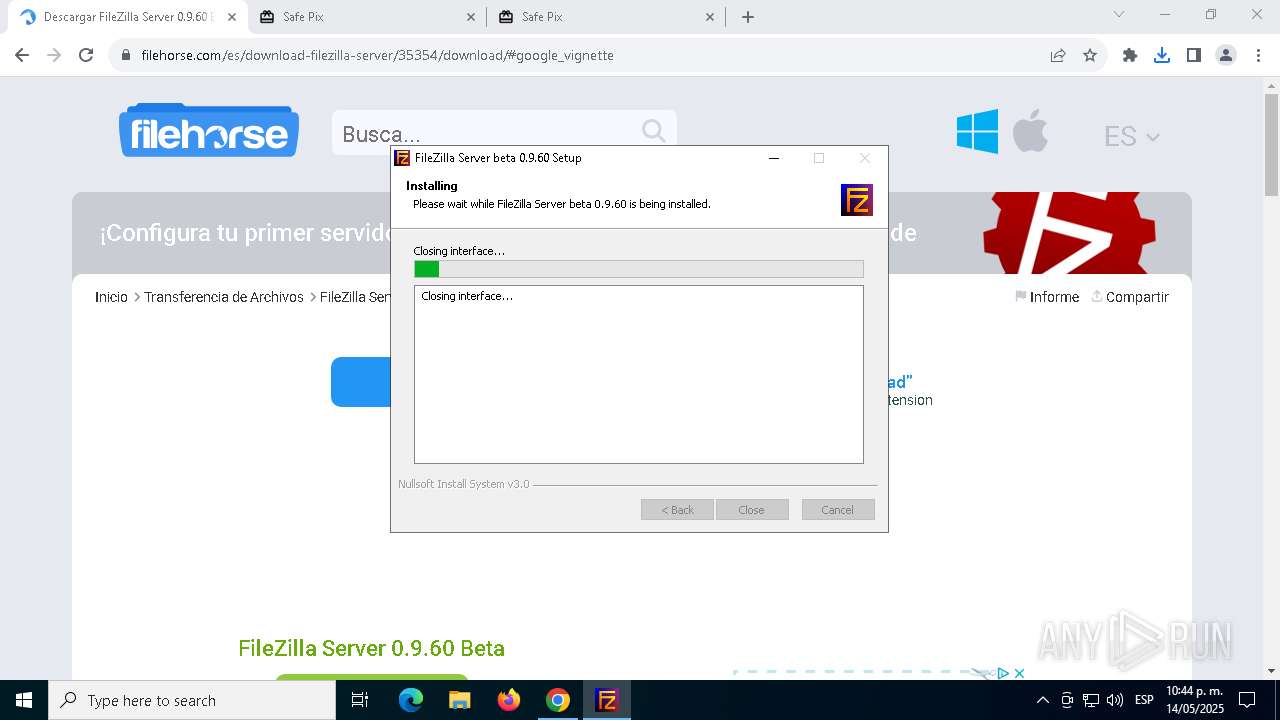Close the ad with the X icon

(x=1019, y=673)
